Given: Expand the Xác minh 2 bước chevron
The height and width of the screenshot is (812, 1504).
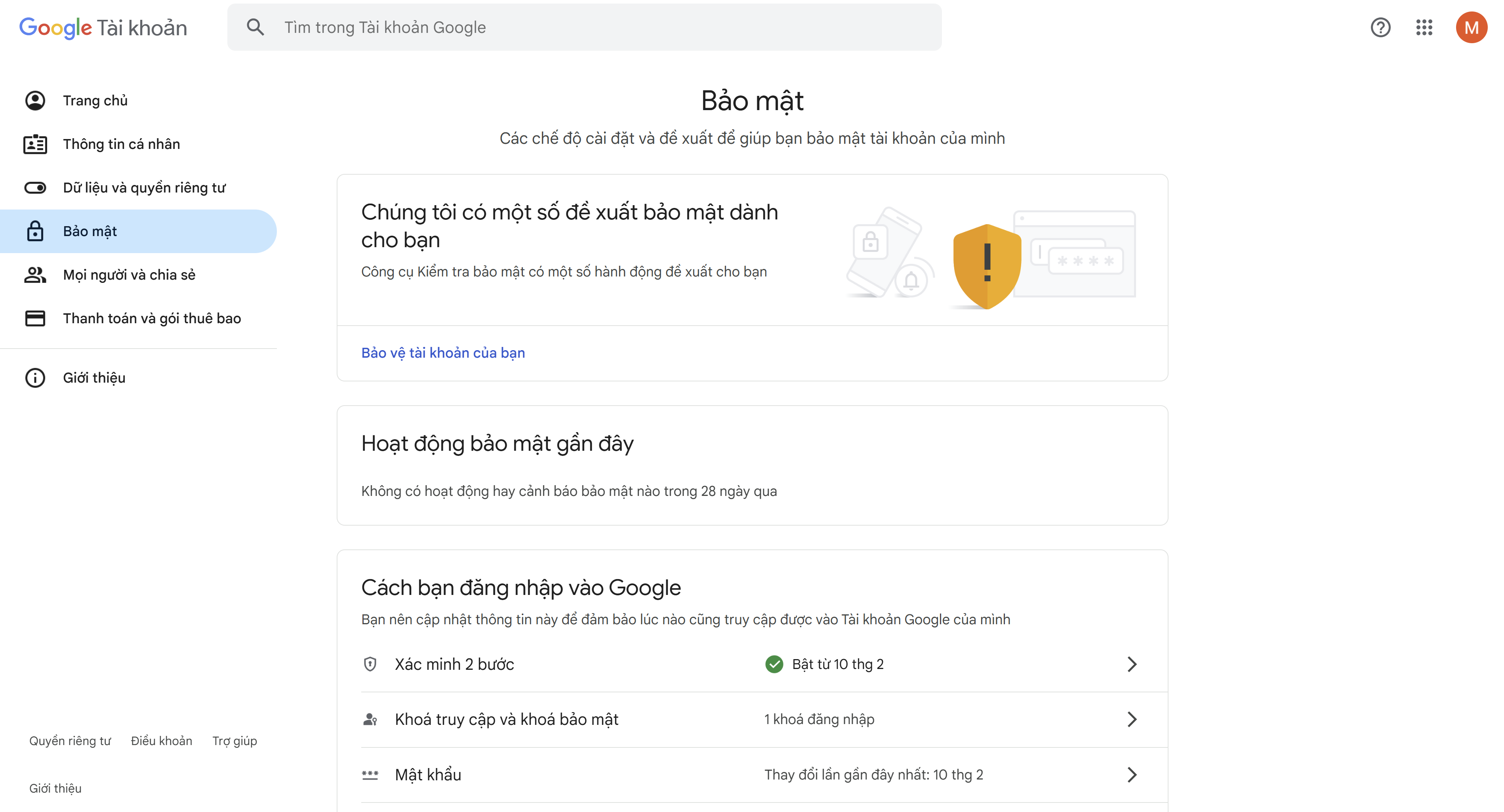Looking at the screenshot, I should point(1132,664).
